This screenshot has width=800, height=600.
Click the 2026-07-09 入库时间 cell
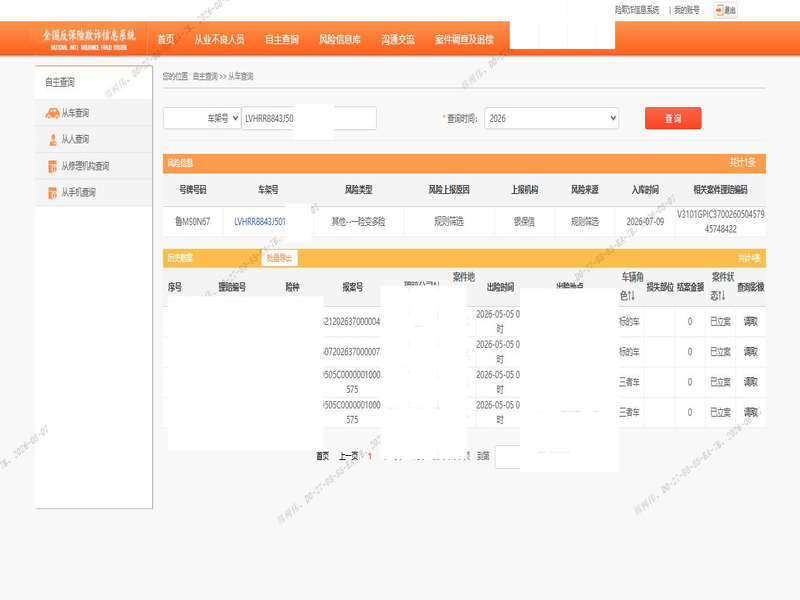[645, 221]
